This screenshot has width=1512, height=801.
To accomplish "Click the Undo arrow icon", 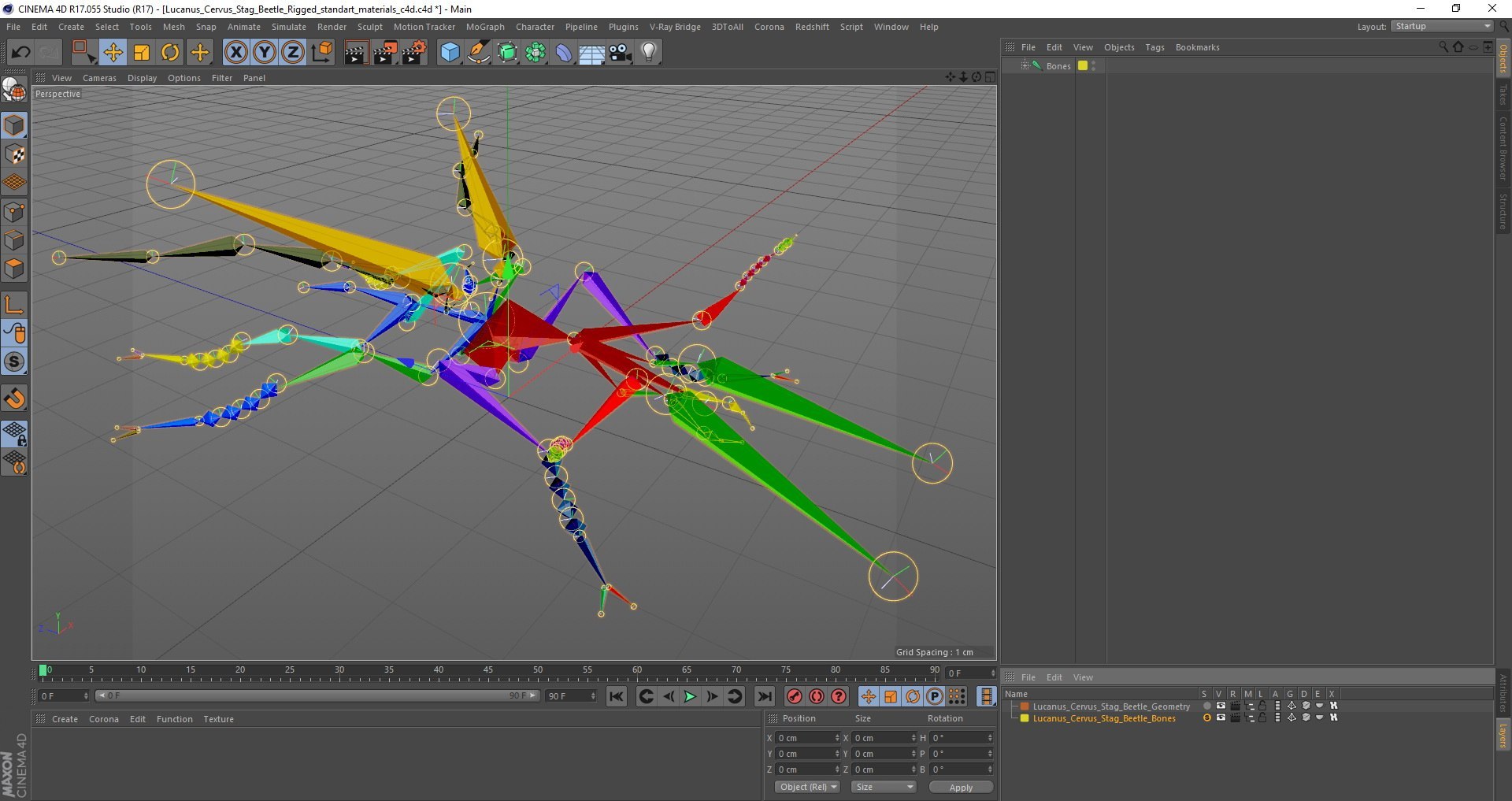I will click(20, 52).
